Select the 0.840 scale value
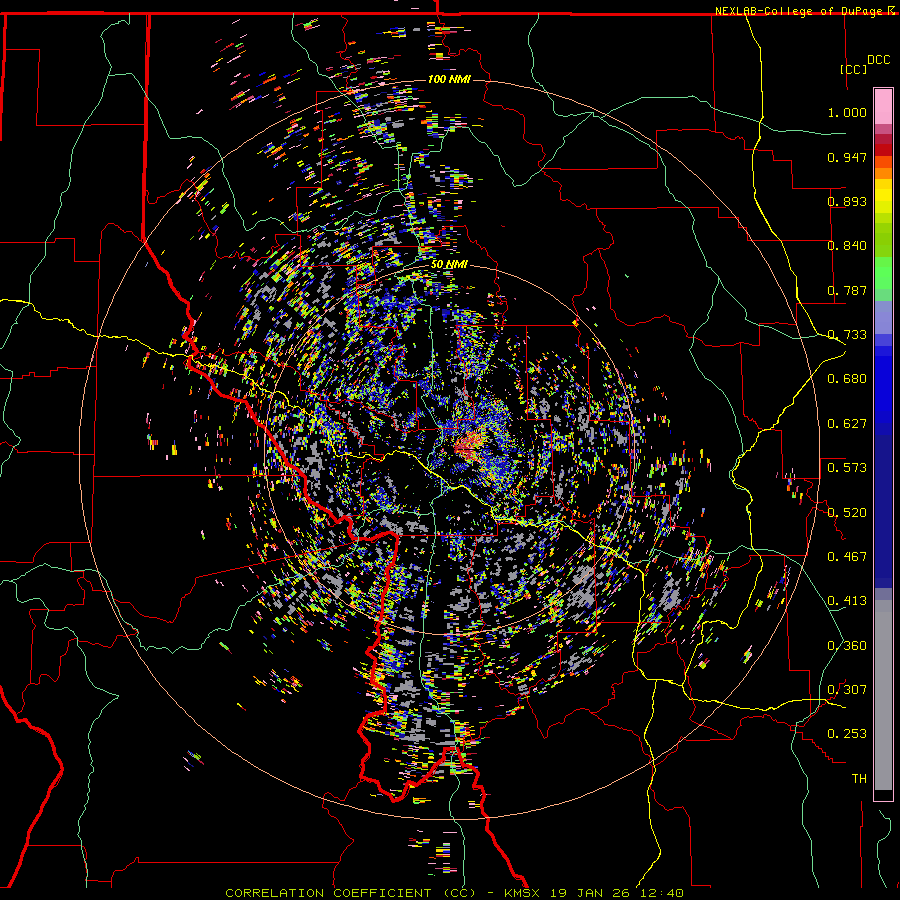 (847, 246)
